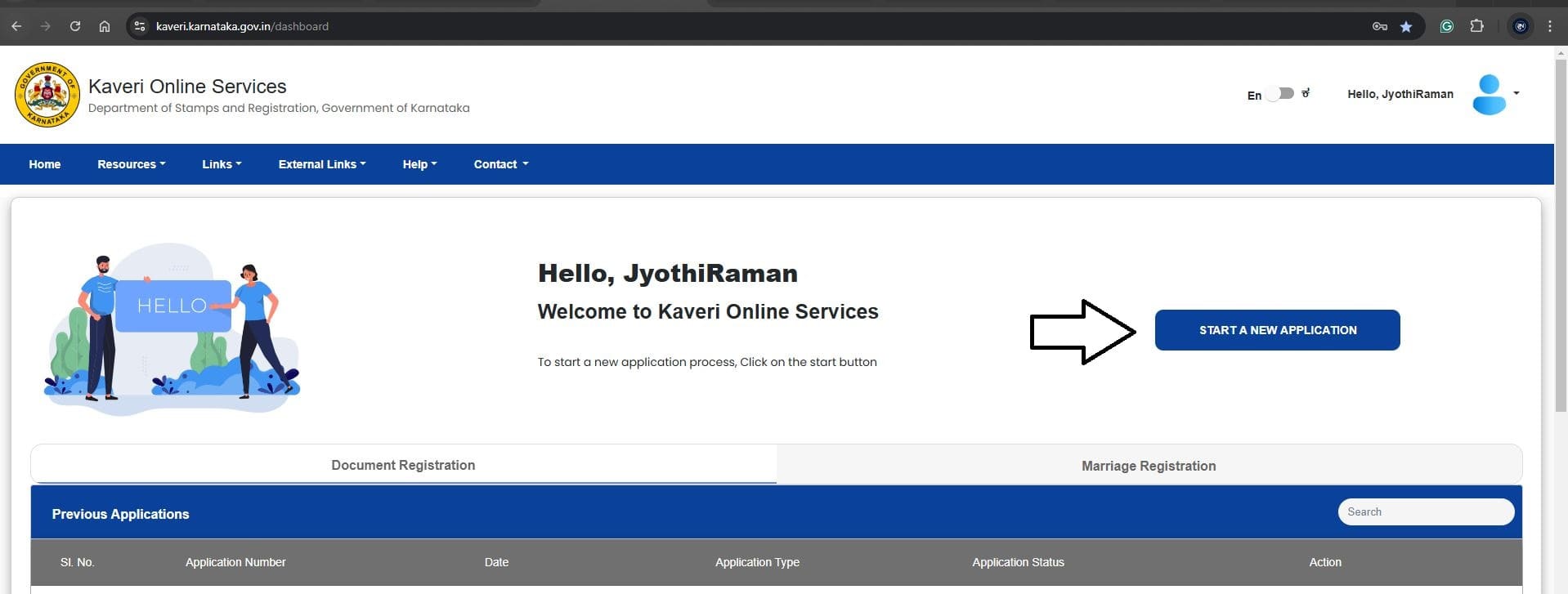Reload the page with the refresh icon

click(75, 26)
